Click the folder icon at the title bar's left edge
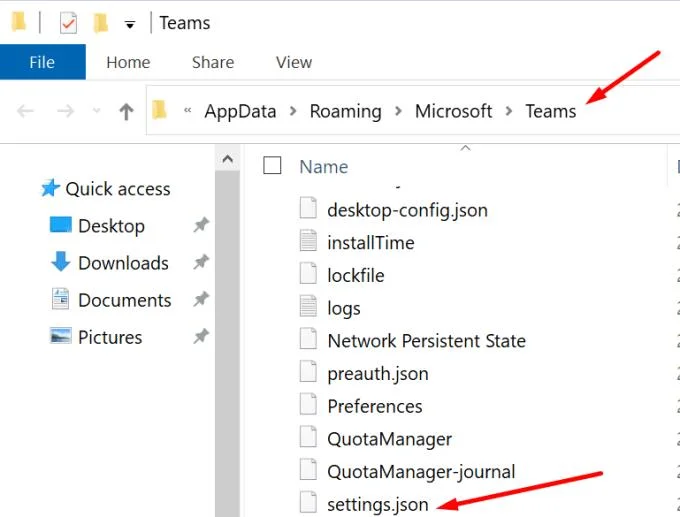The height and width of the screenshot is (517, 680). (18, 22)
